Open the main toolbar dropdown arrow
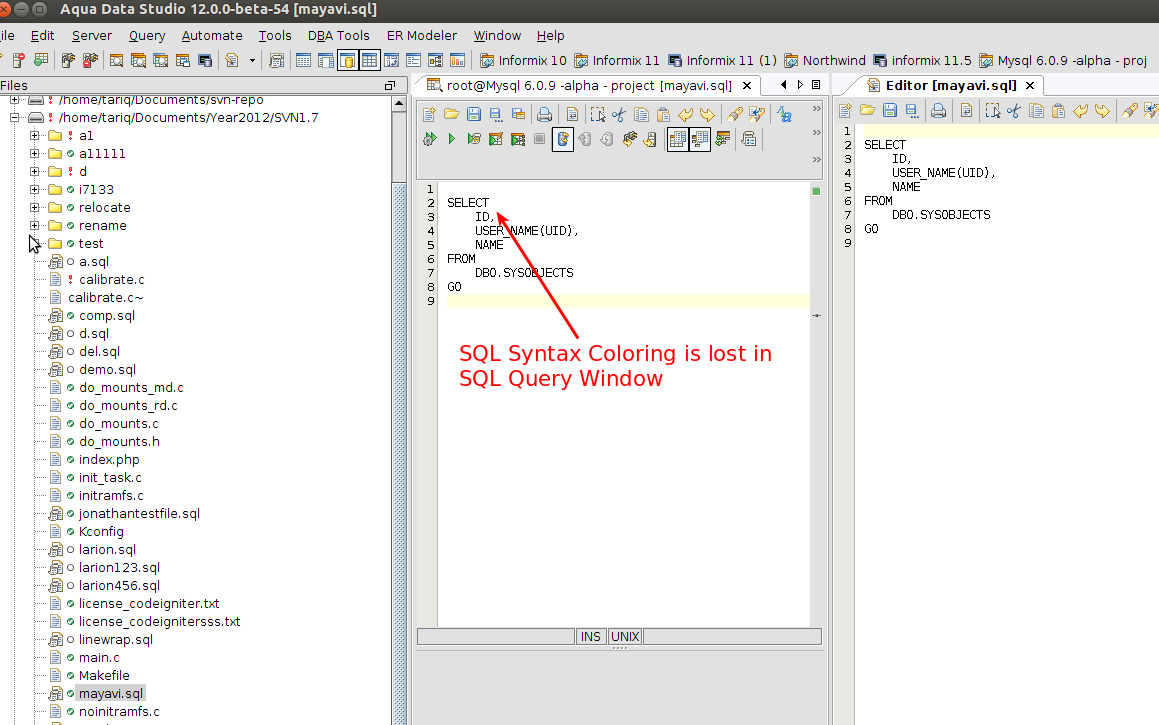 click(252, 61)
